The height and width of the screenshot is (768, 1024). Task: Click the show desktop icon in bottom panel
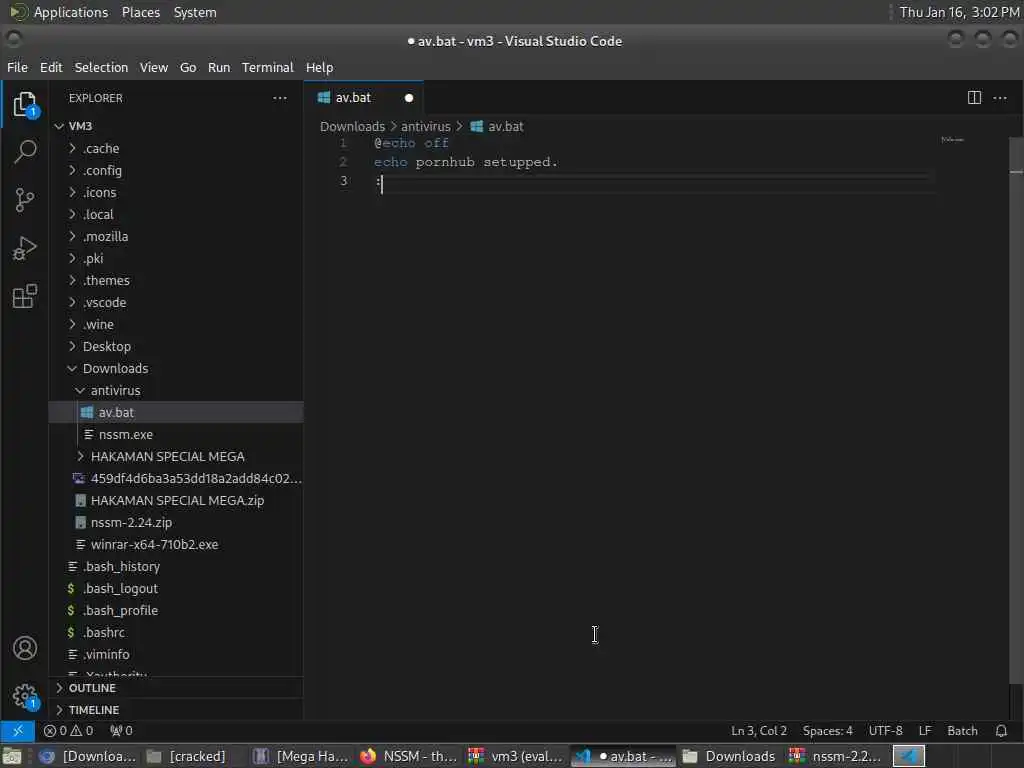pyautogui.click(x=12, y=756)
